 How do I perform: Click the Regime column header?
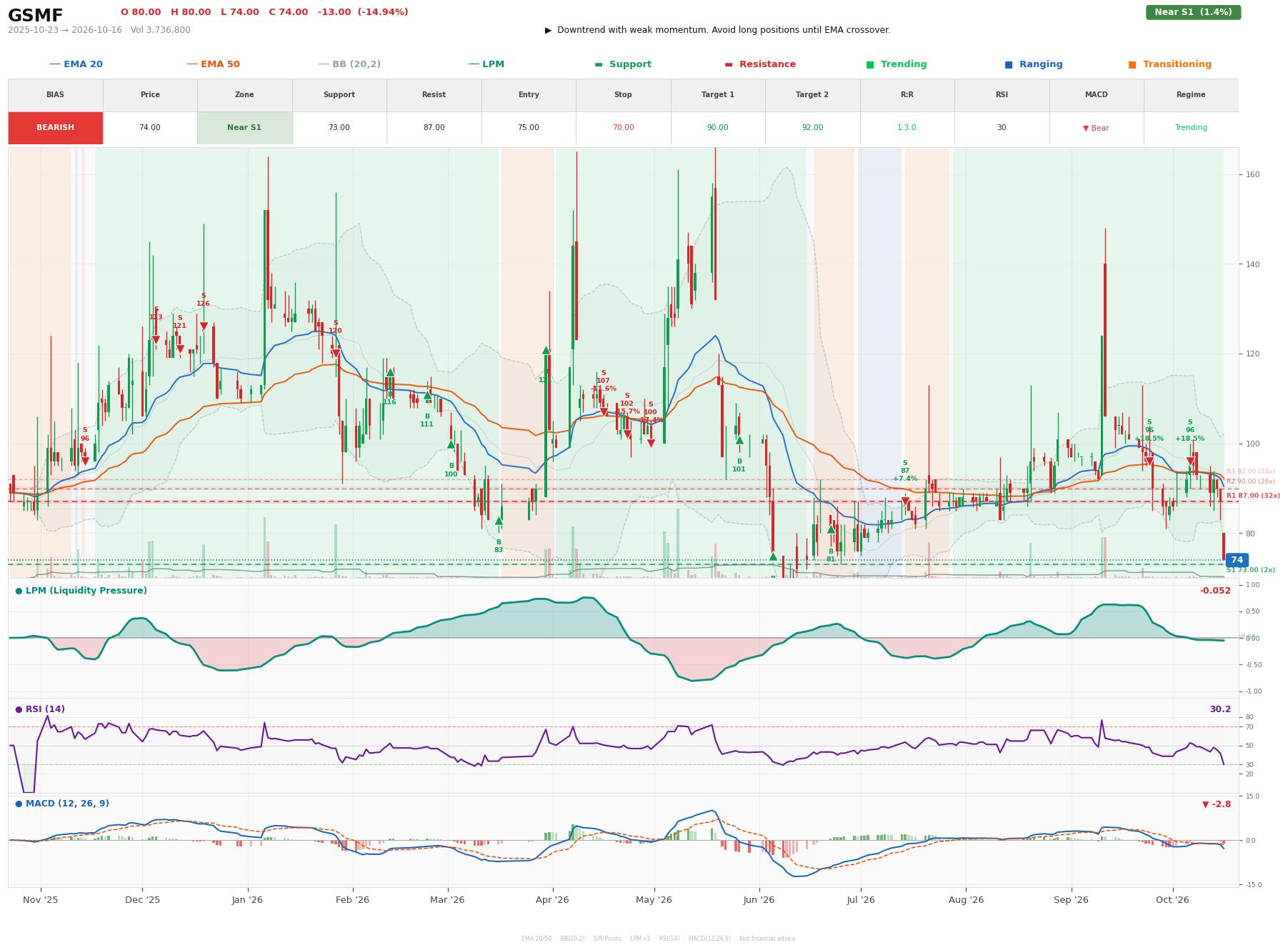(x=1191, y=94)
